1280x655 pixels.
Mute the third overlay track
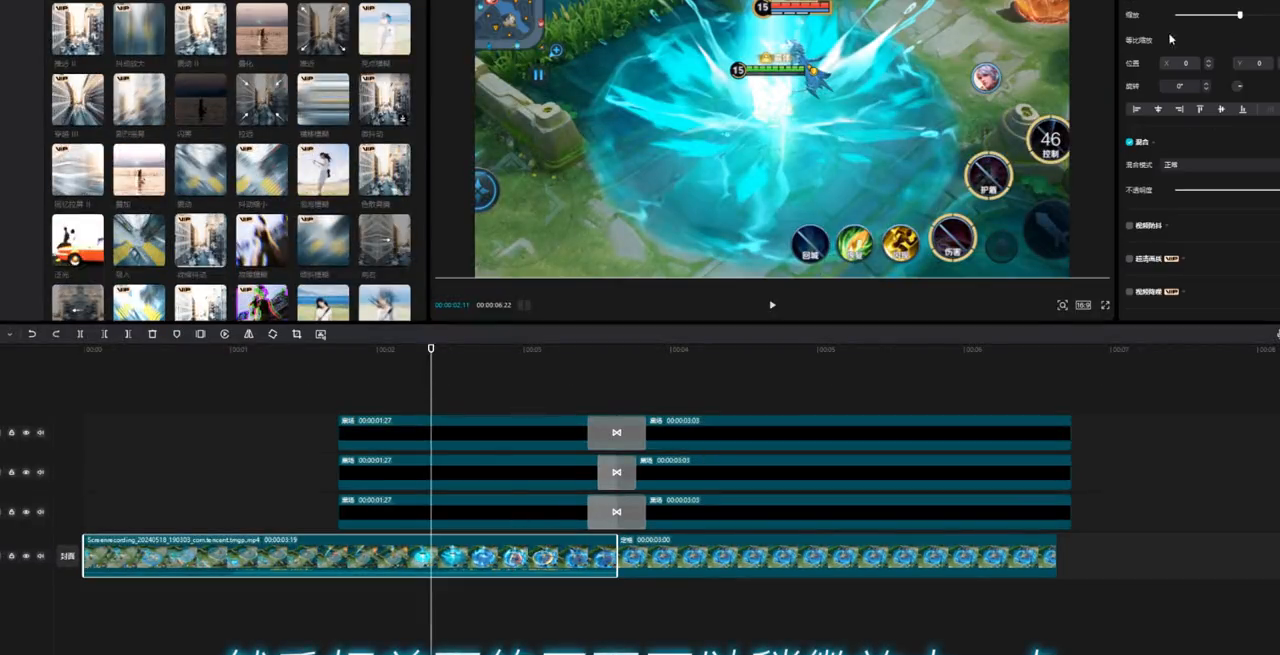point(41,512)
